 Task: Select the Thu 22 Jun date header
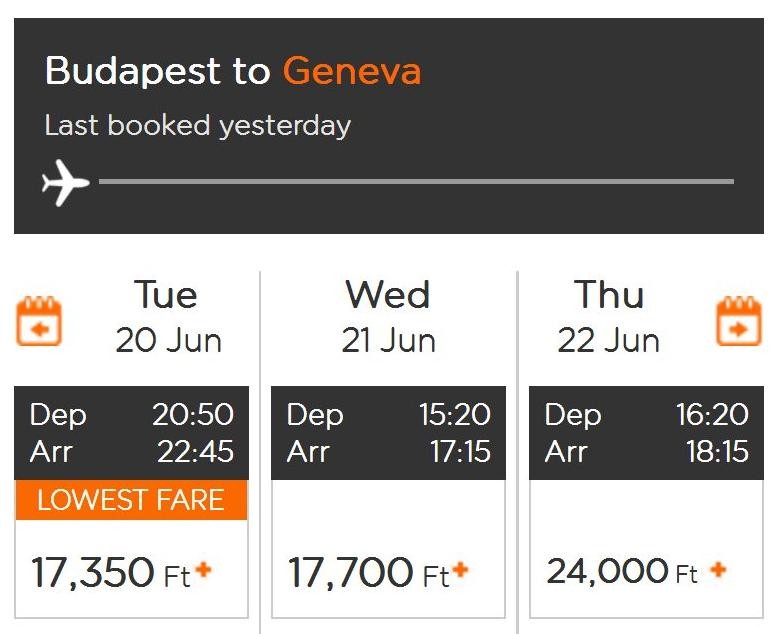point(608,317)
